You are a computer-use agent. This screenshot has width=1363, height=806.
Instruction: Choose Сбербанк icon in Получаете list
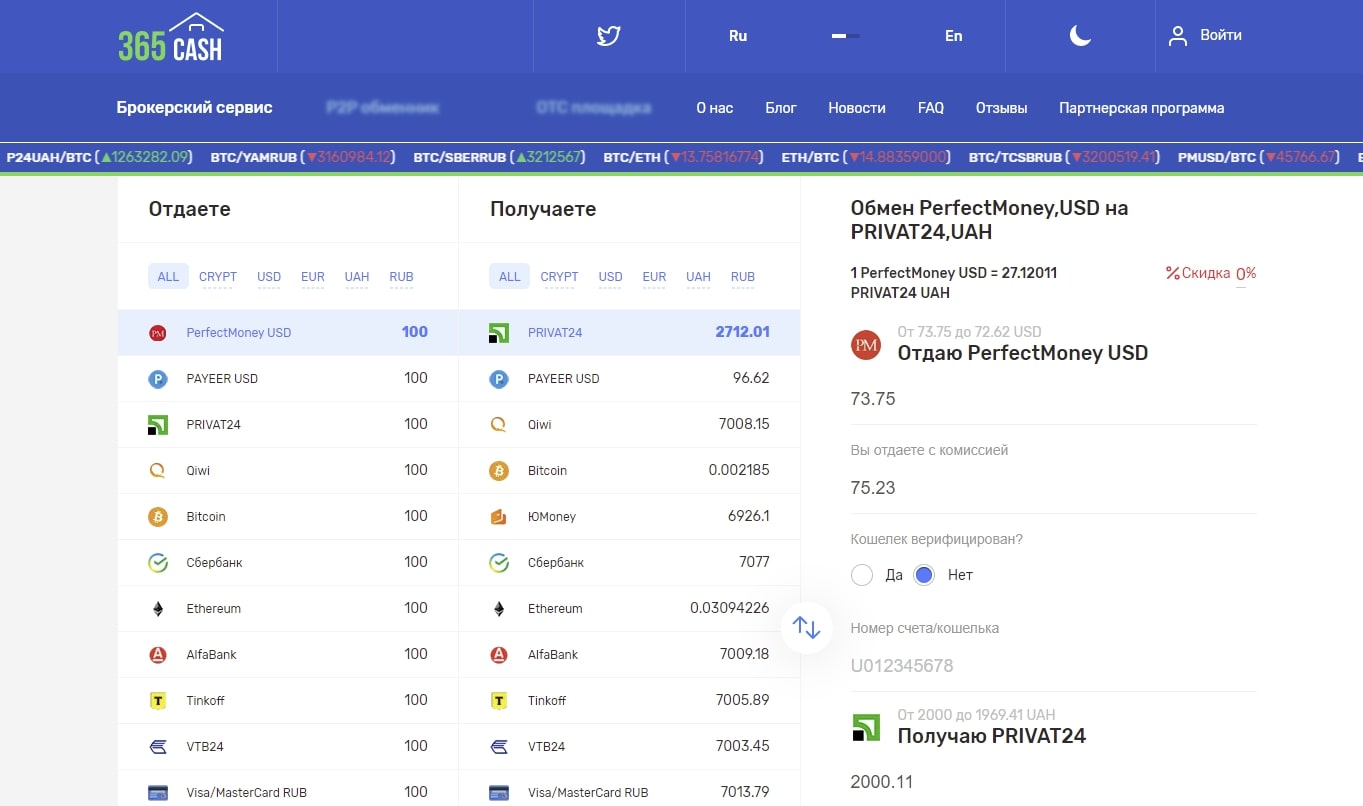point(499,563)
